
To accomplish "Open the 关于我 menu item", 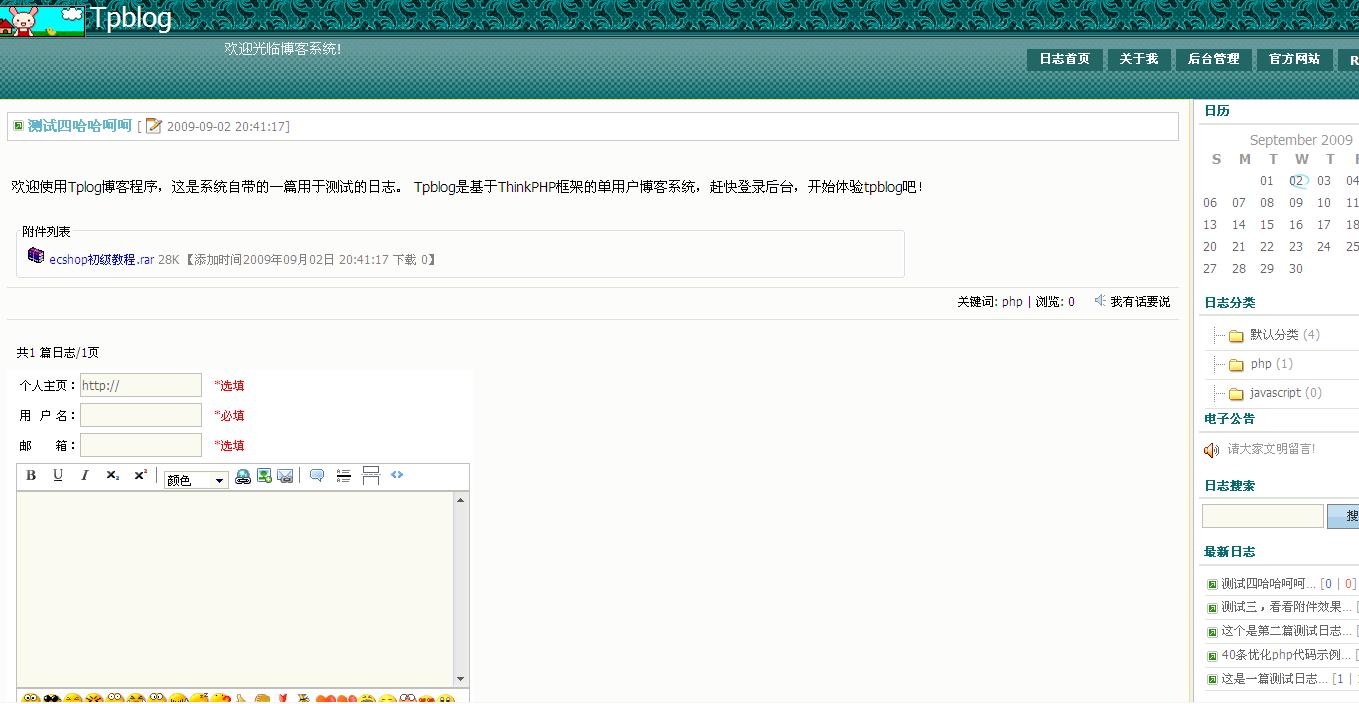I will coord(1138,59).
